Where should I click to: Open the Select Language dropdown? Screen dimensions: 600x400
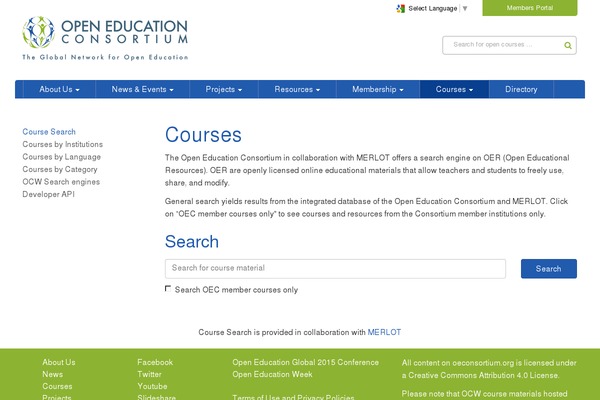tap(437, 8)
